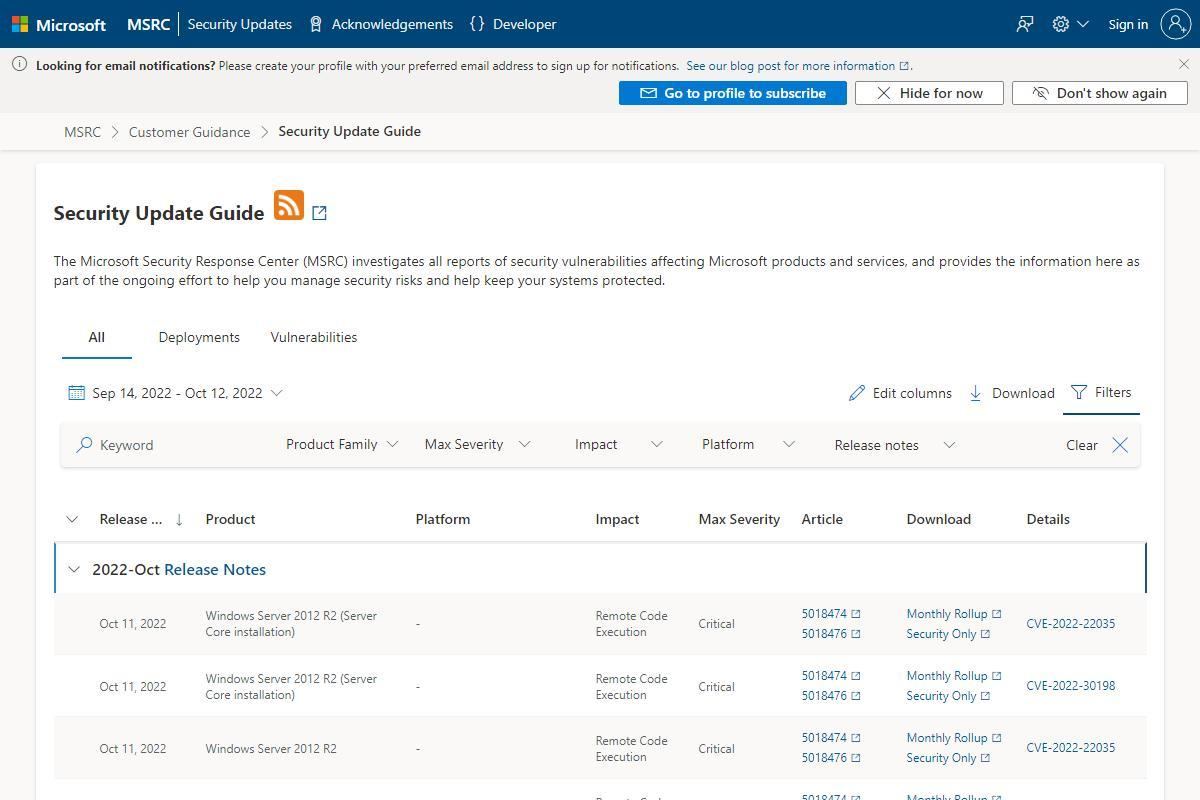This screenshot has height=800, width=1200.
Task: Click the Don't show again button
Action: [1100, 93]
